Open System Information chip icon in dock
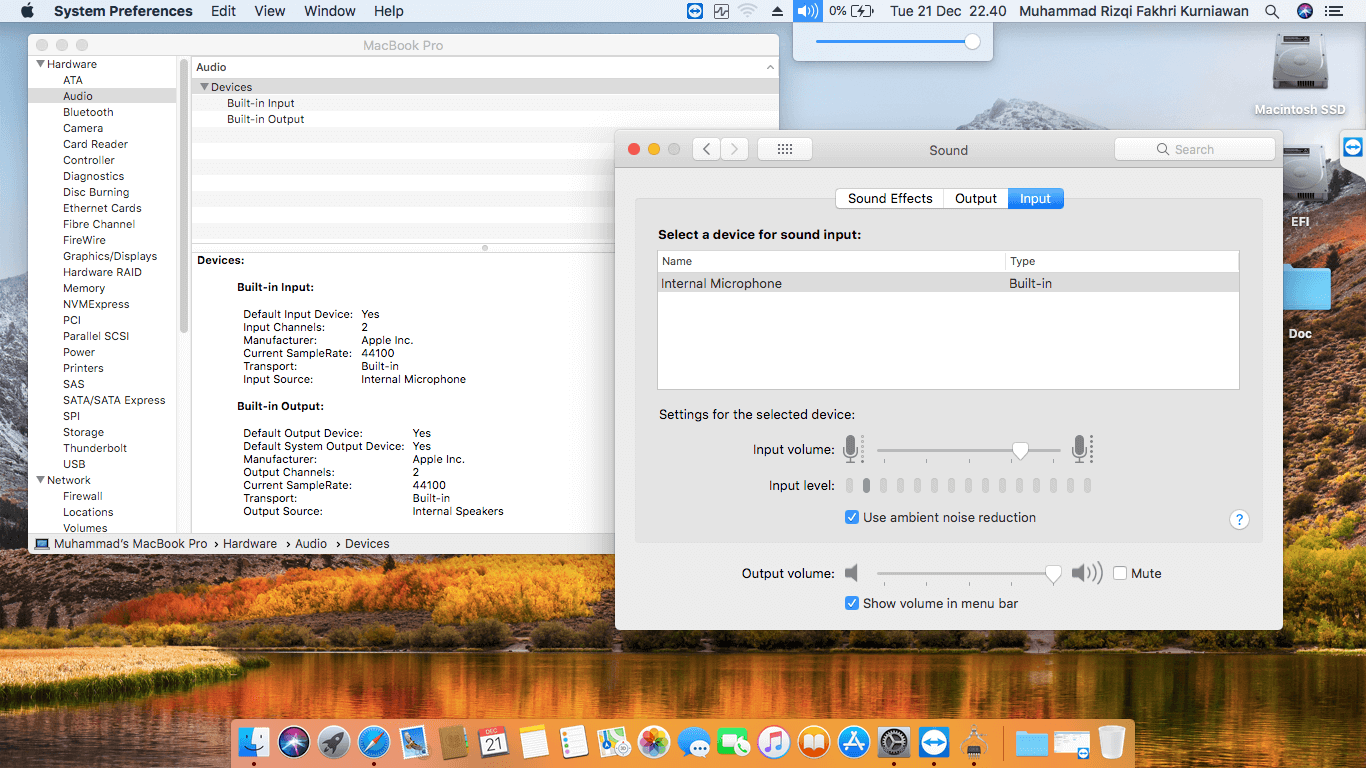Image resolution: width=1366 pixels, height=768 pixels. tap(974, 742)
